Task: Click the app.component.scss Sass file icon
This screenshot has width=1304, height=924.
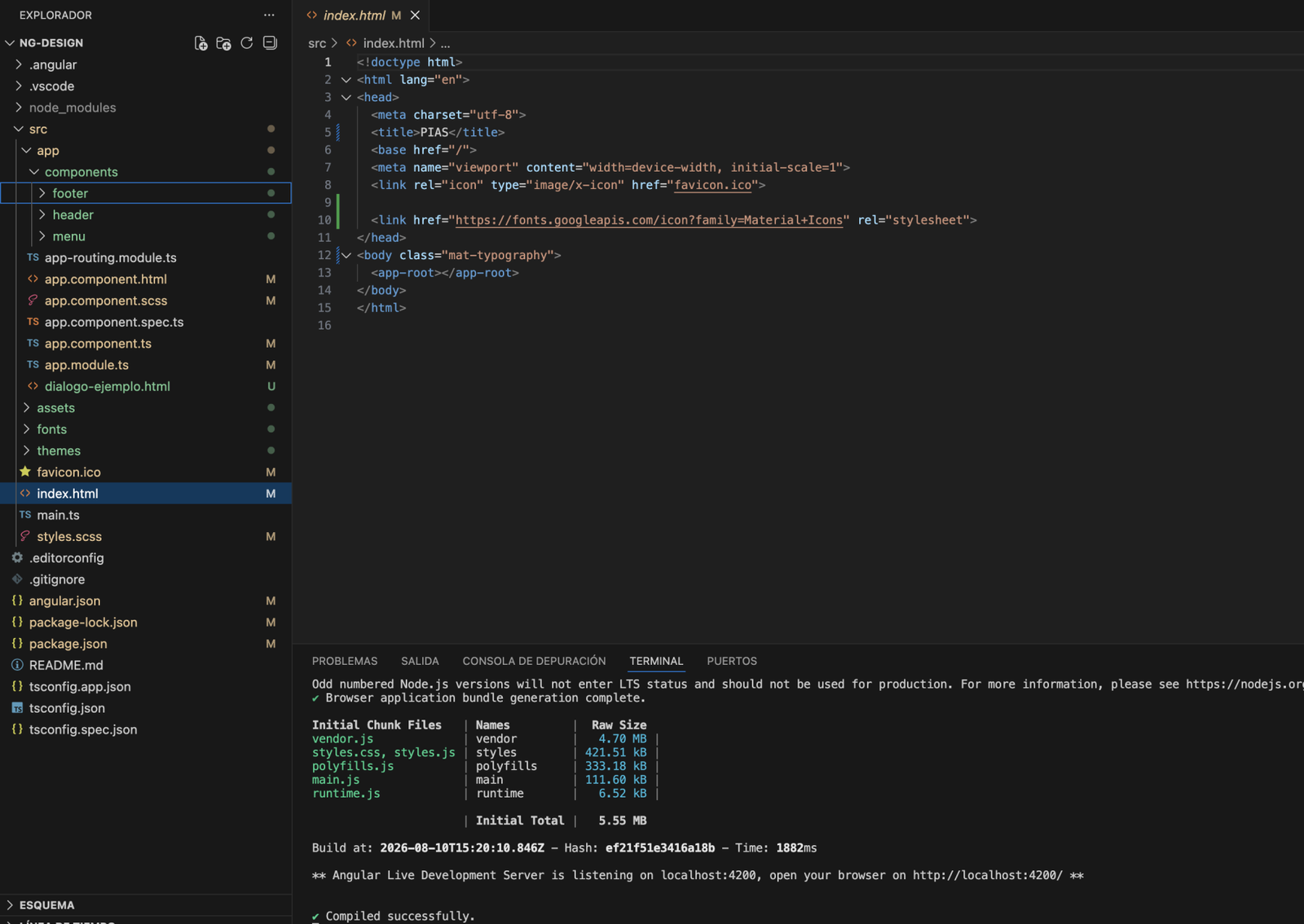Action: coord(33,301)
